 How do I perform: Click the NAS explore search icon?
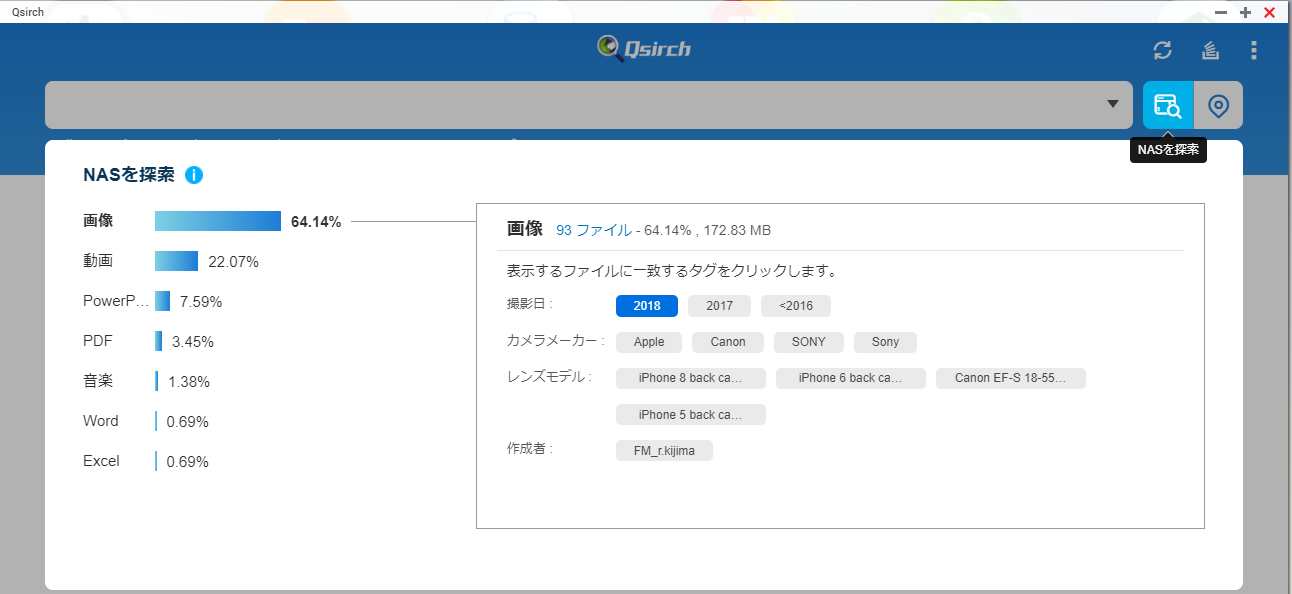point(1168,105)
